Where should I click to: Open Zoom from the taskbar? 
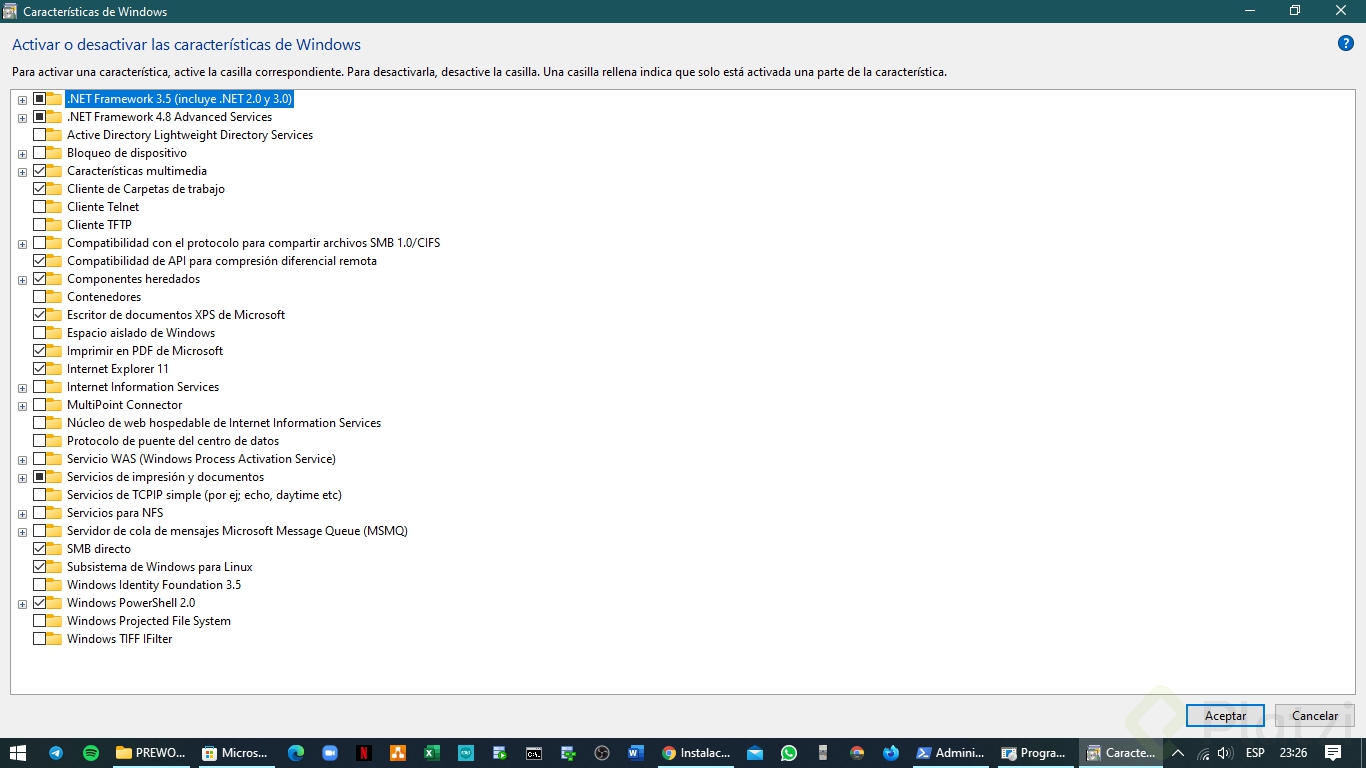point(330,753)
